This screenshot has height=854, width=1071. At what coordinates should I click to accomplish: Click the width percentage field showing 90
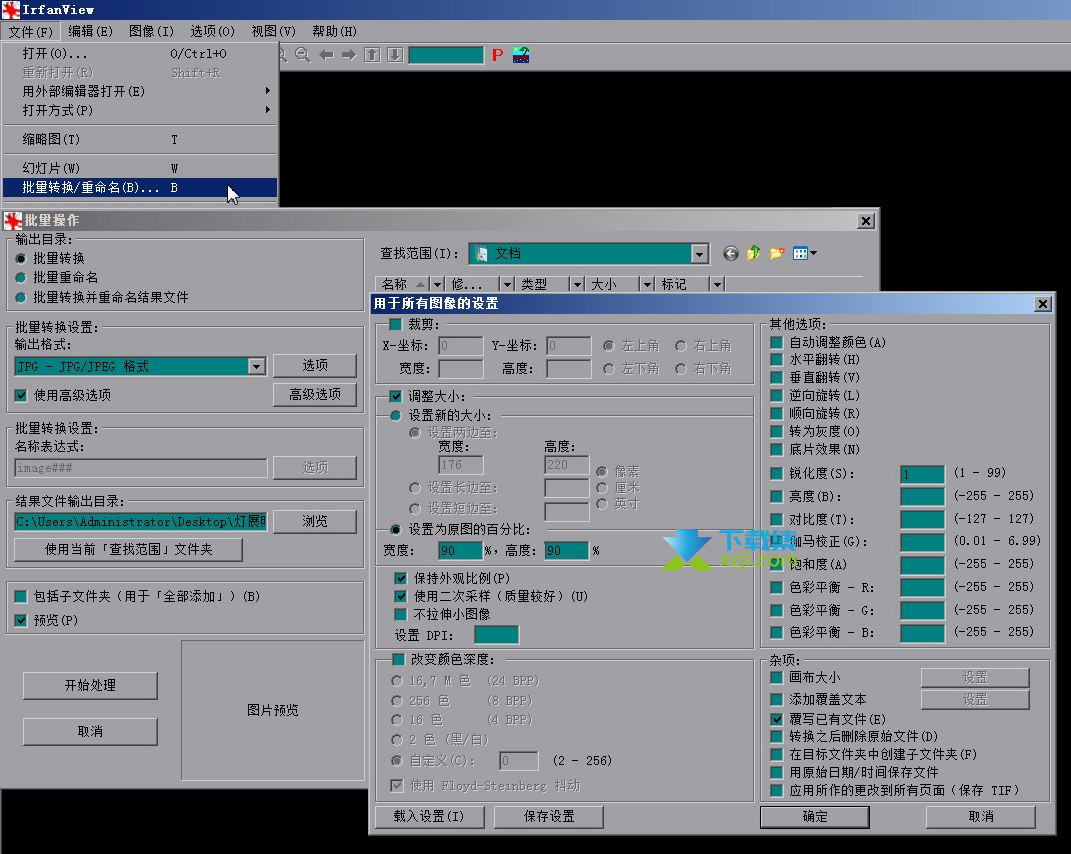point(460,551)
